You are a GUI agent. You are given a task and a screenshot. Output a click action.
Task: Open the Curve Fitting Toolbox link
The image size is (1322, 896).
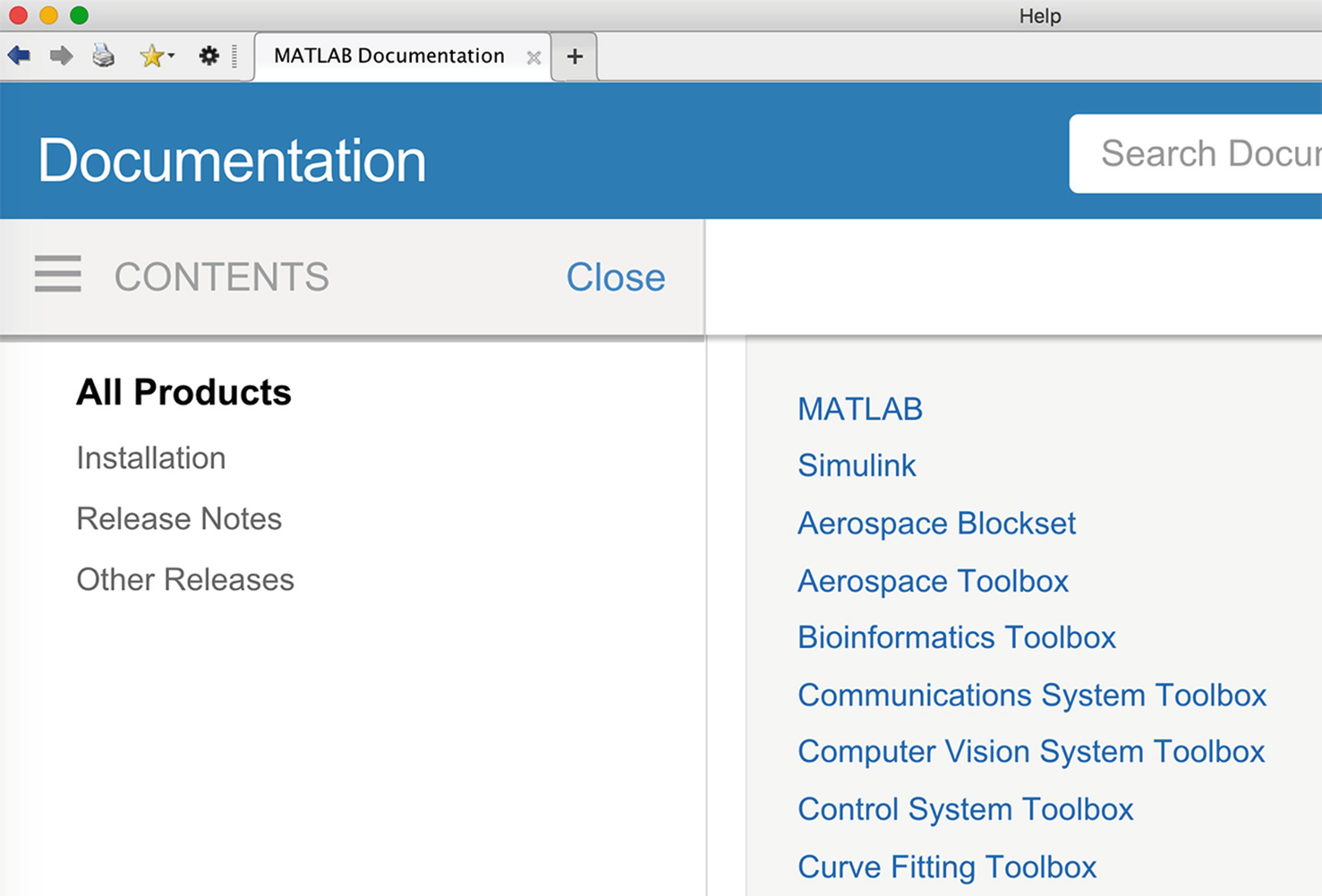(947, 867)
